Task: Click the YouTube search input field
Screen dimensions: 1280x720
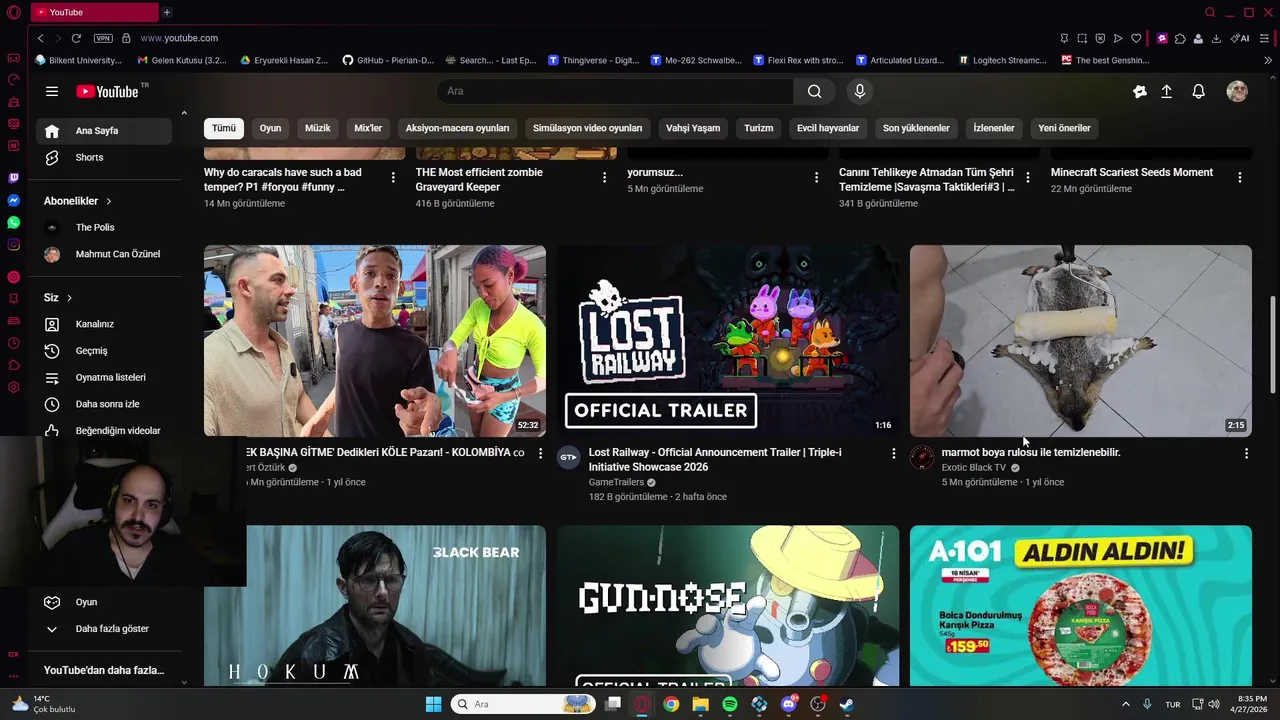Action: 615,91
